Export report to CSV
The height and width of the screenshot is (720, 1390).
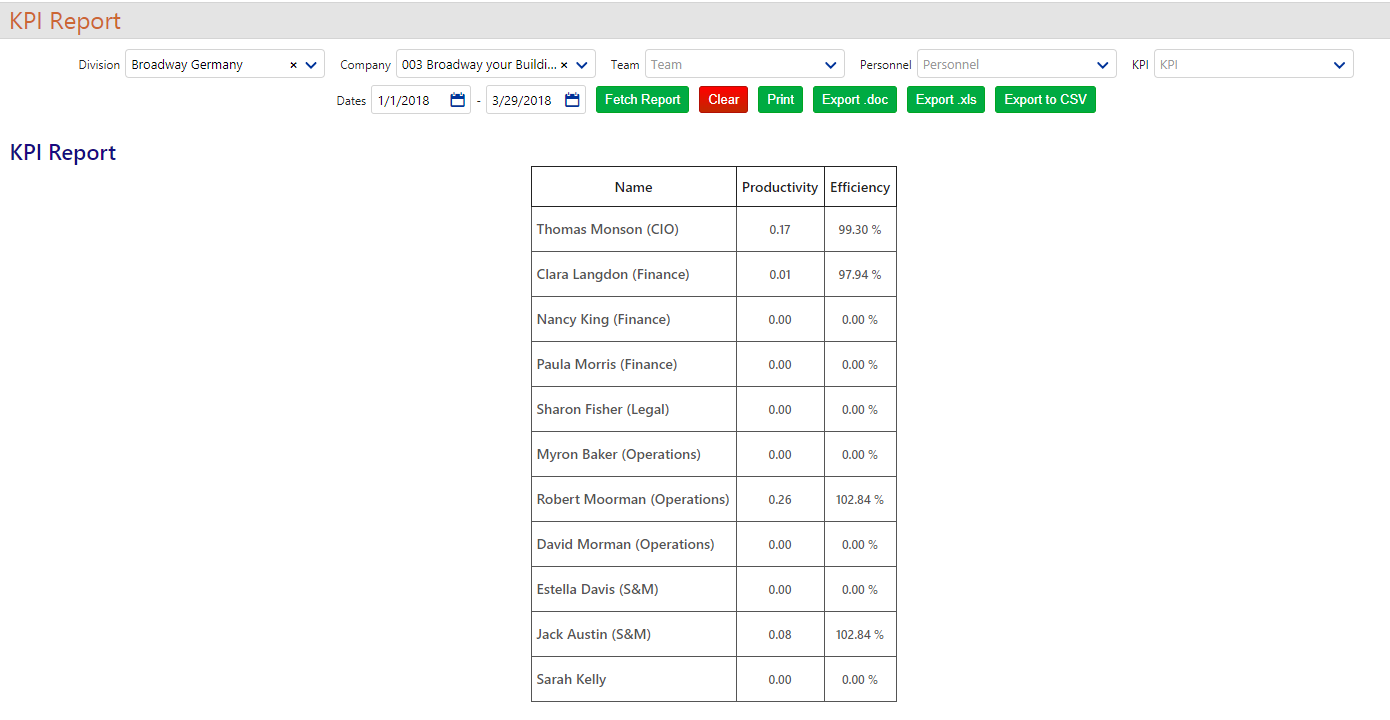click(x=1045, y=100)
